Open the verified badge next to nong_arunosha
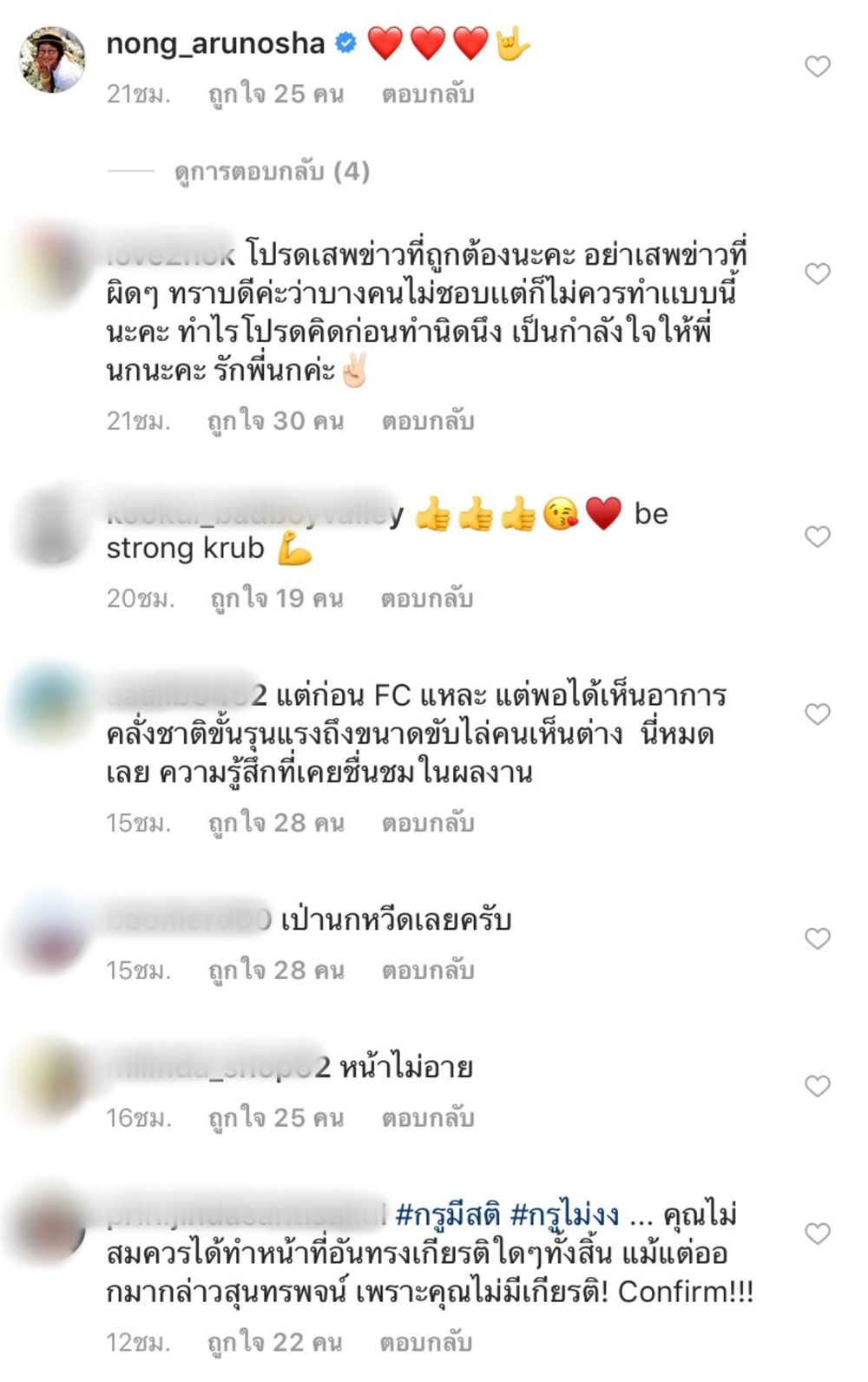The height and width of the screenshot is (1382, 868). (x=345, y=43)
